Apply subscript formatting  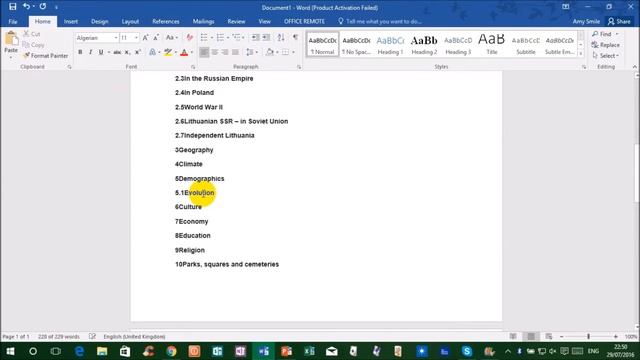pyautogui.click(x=127, y=52)
